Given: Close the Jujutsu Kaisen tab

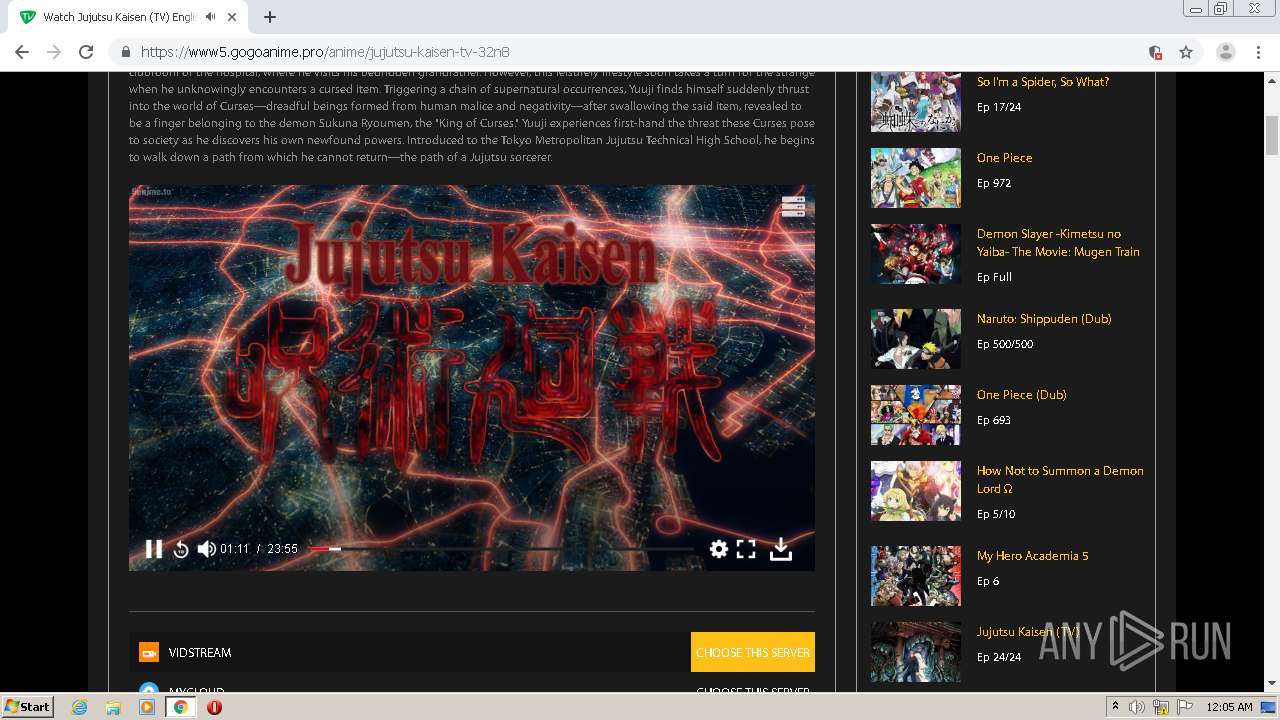Looking at the screenshot, I should (233, 17).
